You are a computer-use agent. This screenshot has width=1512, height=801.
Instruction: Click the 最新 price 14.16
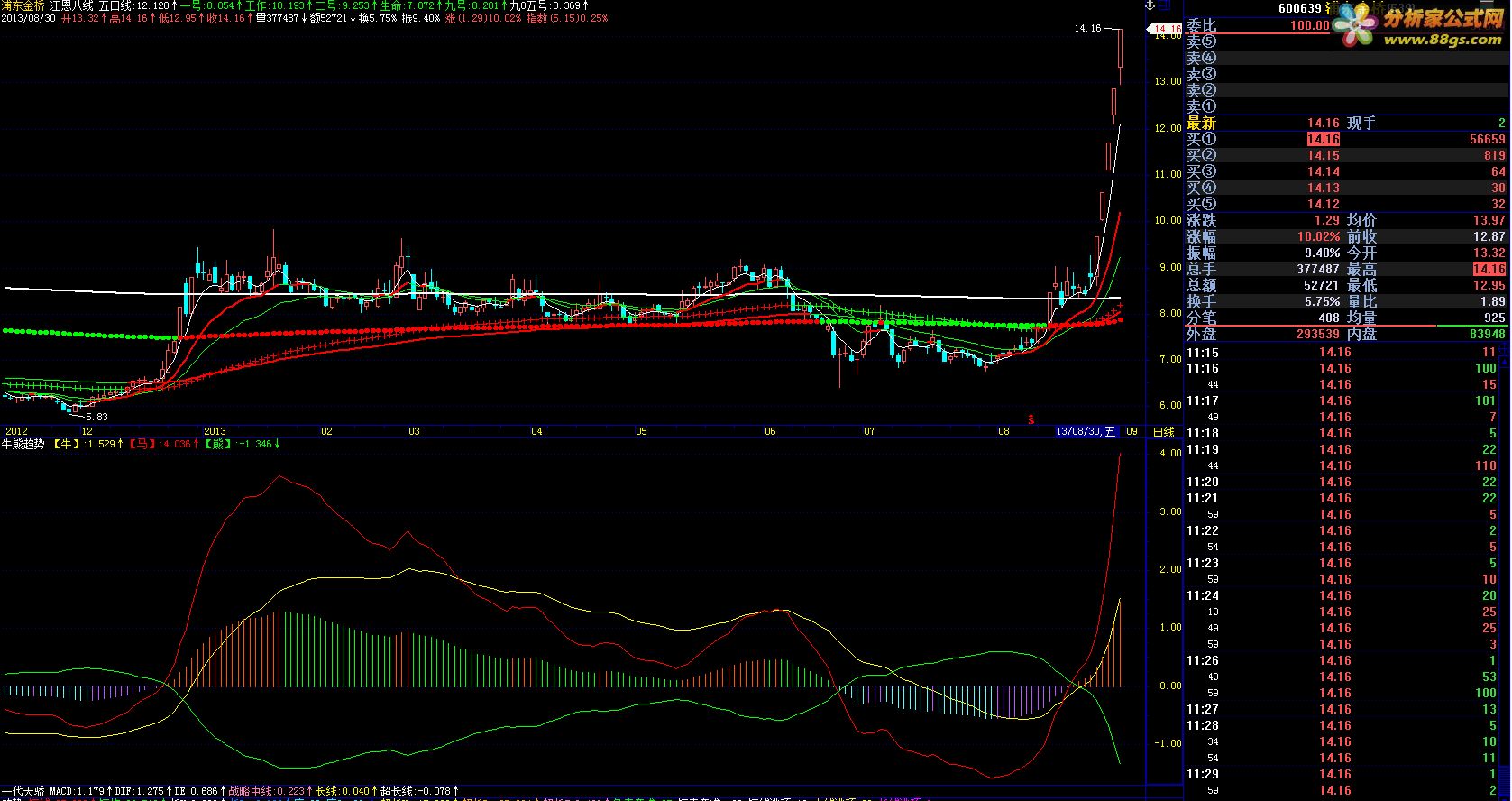tap(1324, 123)
